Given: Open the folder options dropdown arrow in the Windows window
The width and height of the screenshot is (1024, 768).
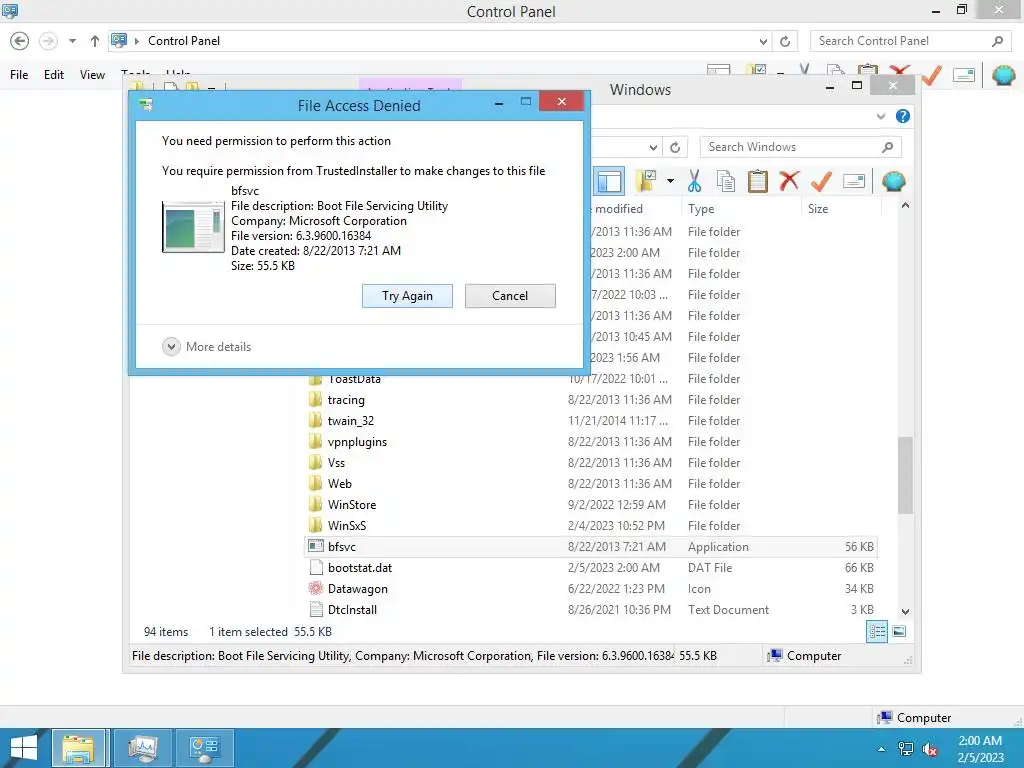Looking at the screenshot, I should point(670,181).
